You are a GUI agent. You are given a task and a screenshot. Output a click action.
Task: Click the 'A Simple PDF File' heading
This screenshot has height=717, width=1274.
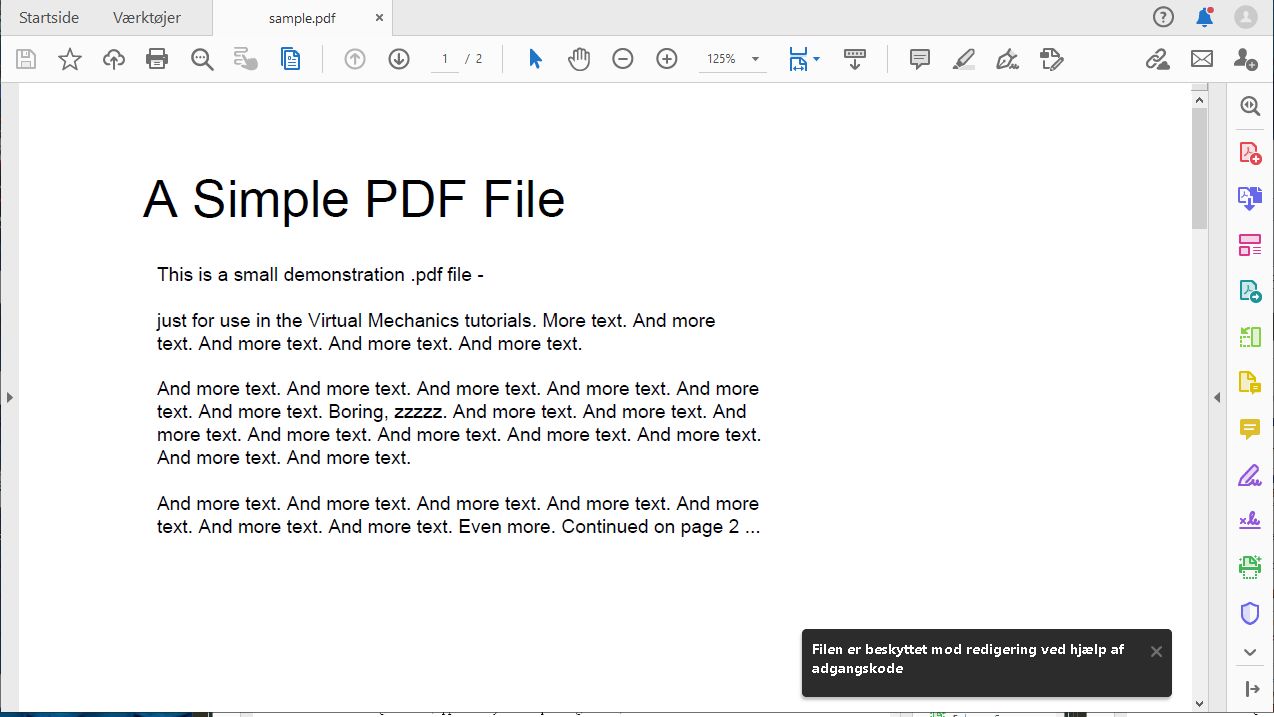click(x=354, y=199)
